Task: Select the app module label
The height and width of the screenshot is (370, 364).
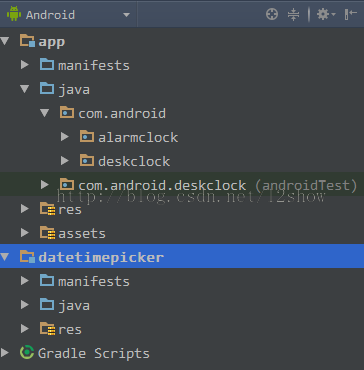Action: pos(52,42)
